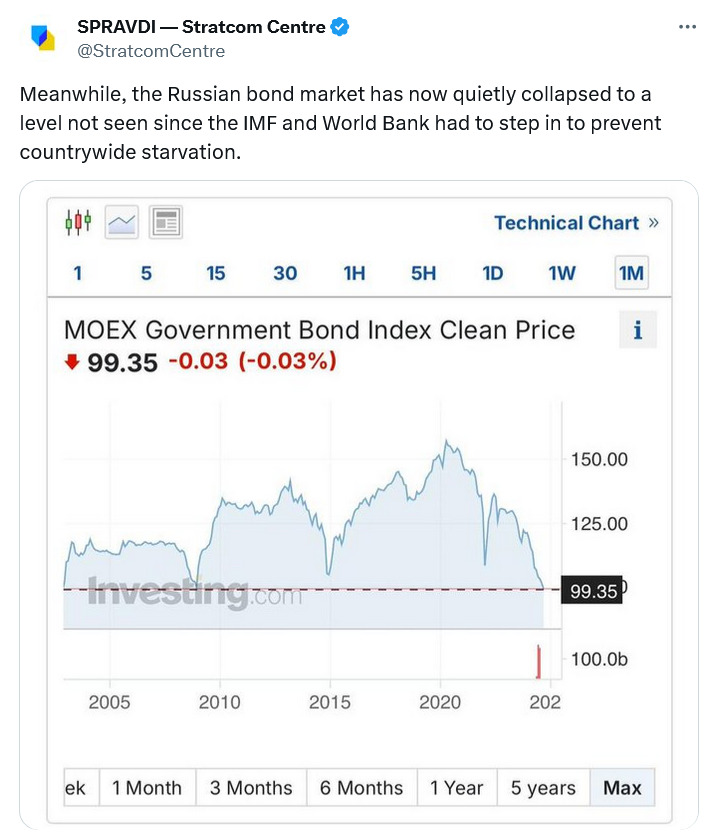Image resolution: width=717 pixels, height=836 pixels.
Task: Select the Max time range
Action: (622, 788)
